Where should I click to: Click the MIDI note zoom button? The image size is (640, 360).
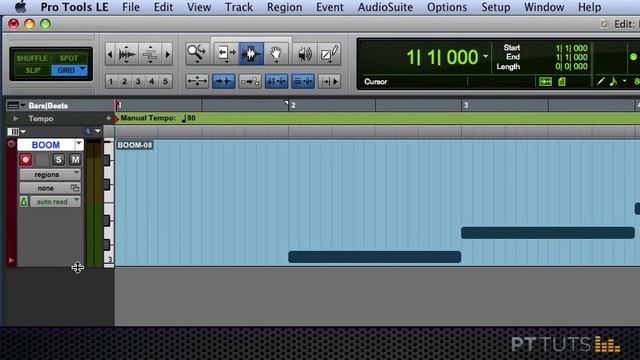tap(150, 54)
